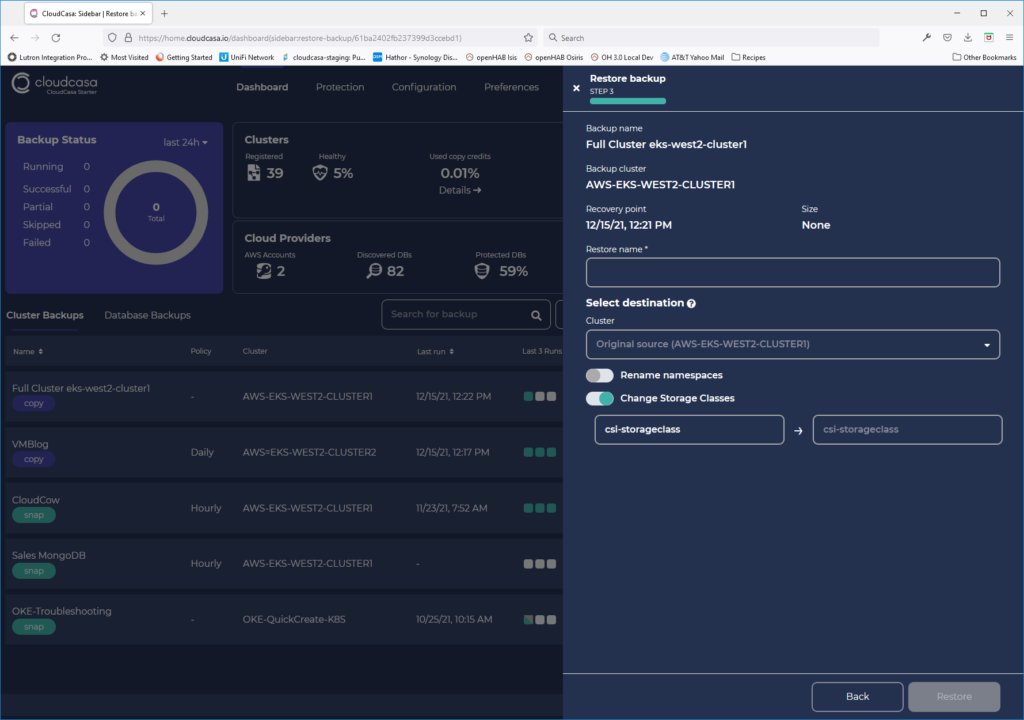This screenshot has width=1024, height=720.
Task: Bookmark this page with the star icon
Action: [x=528, y=38]
